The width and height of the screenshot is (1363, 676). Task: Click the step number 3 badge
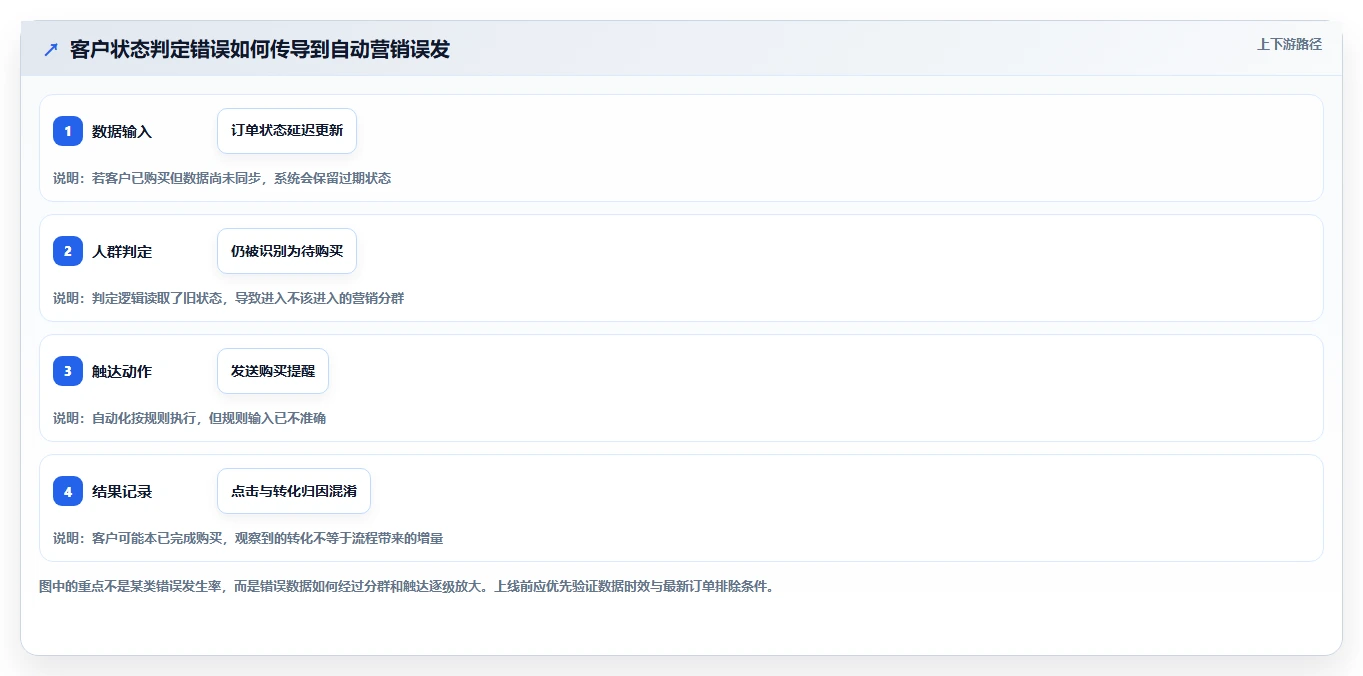(68, 371)
